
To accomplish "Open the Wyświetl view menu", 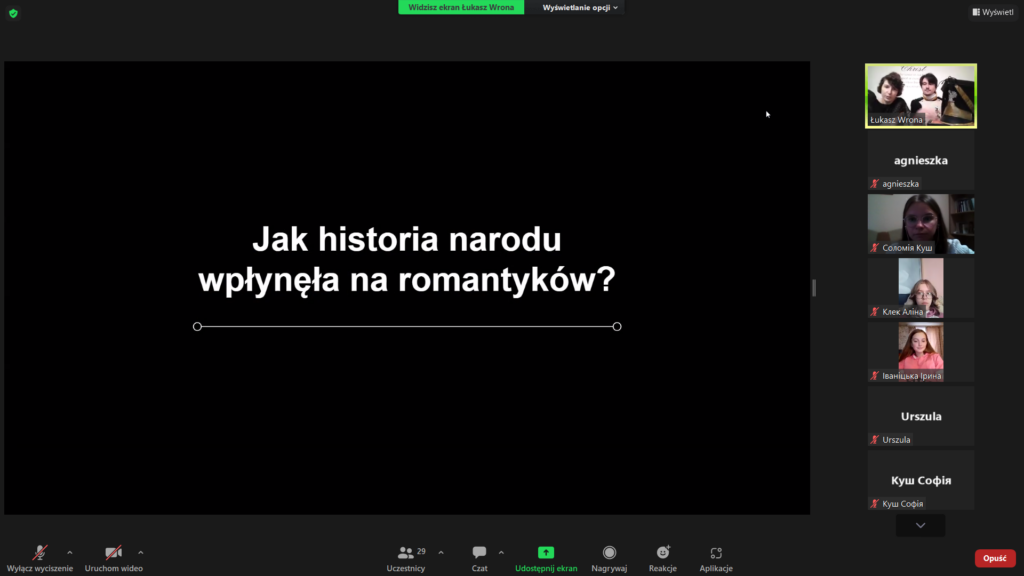I will click(x=992, y=12).
